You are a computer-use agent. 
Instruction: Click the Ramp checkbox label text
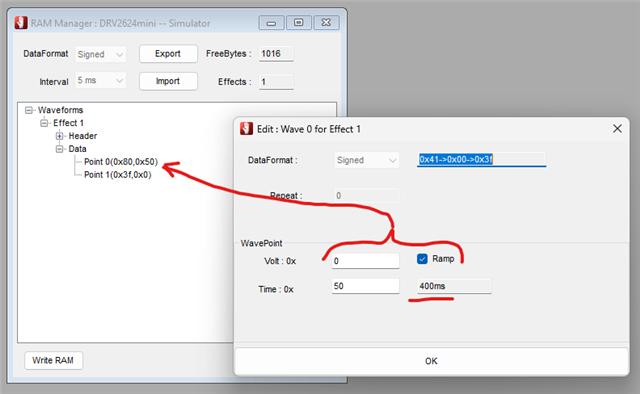point(443,259)
